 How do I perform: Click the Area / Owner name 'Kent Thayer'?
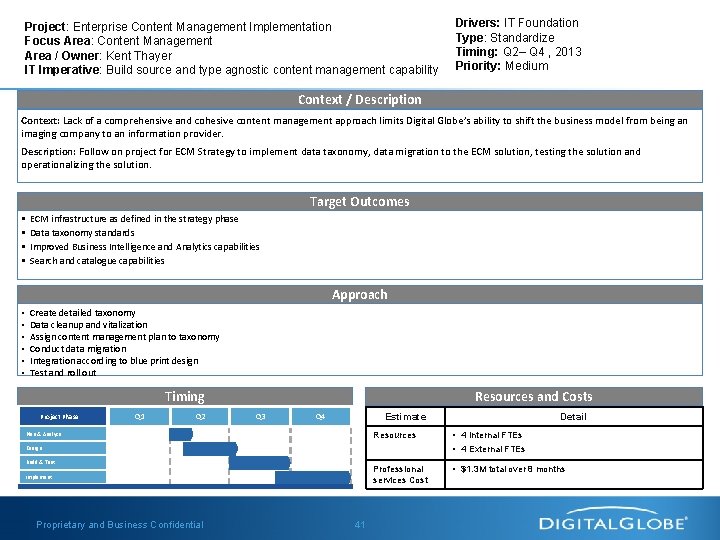[139, 56]
